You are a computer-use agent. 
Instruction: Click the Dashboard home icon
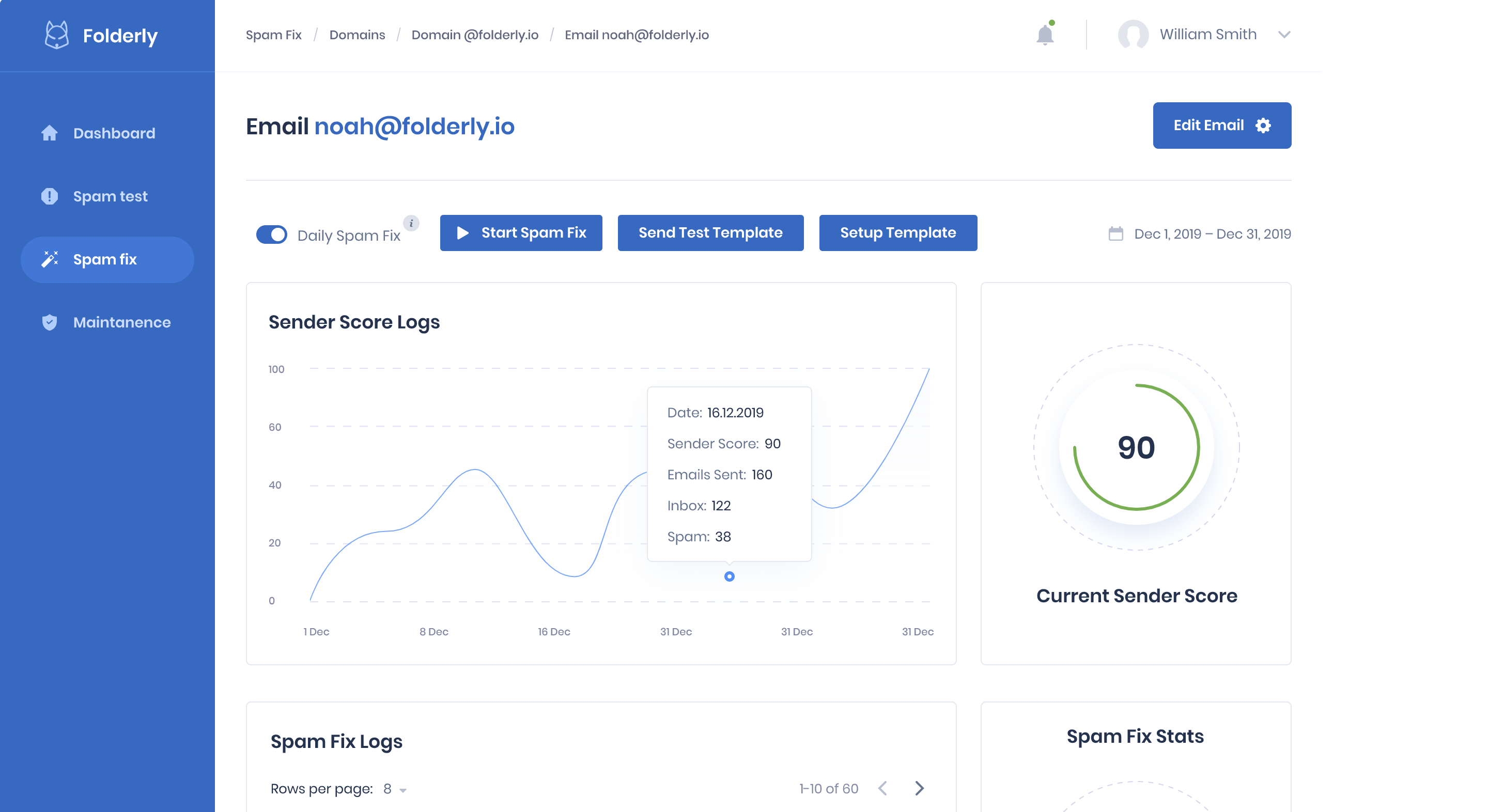coord(50,133)
